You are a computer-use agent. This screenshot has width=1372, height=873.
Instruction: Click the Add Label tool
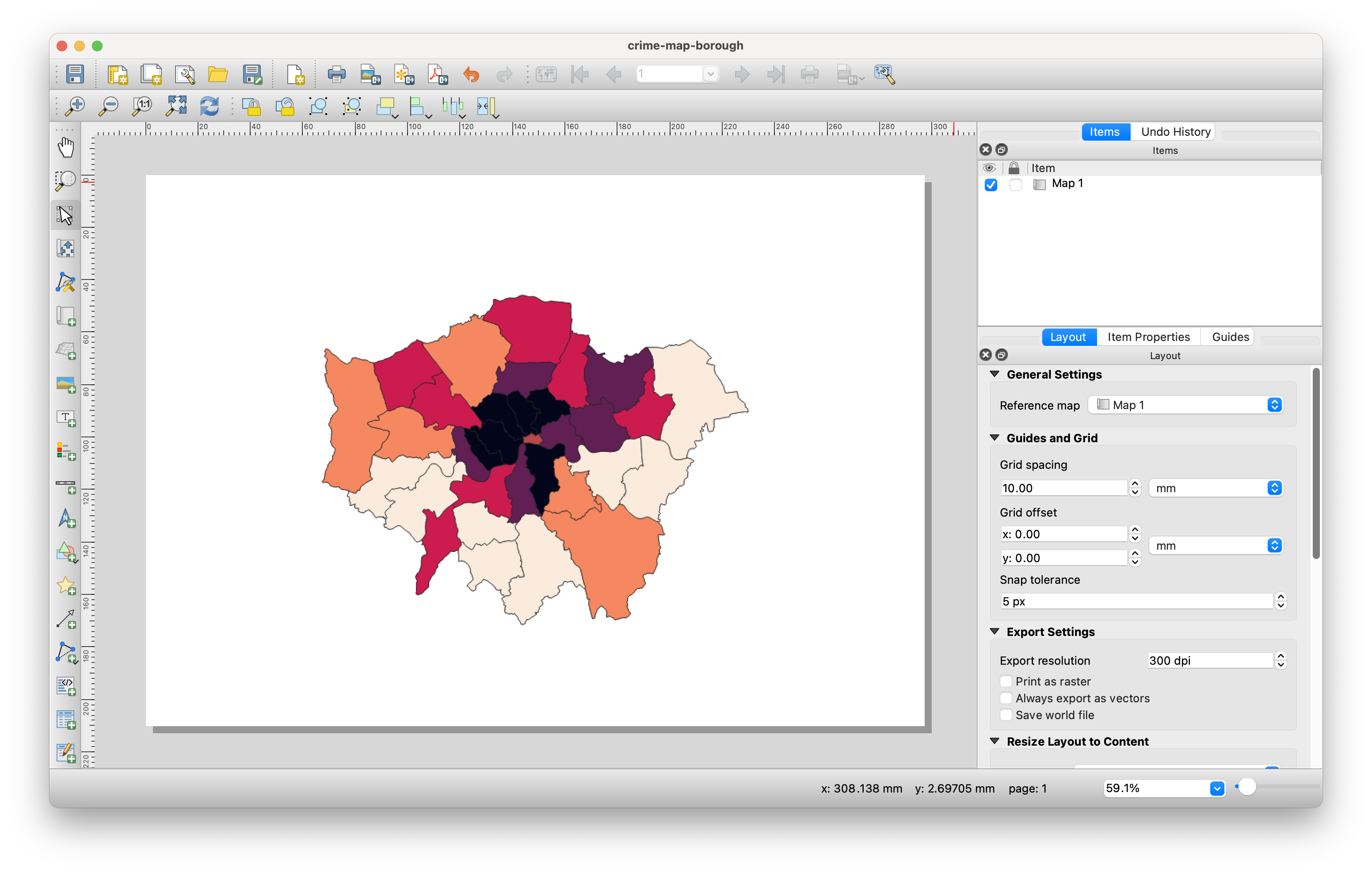[66, 418]
